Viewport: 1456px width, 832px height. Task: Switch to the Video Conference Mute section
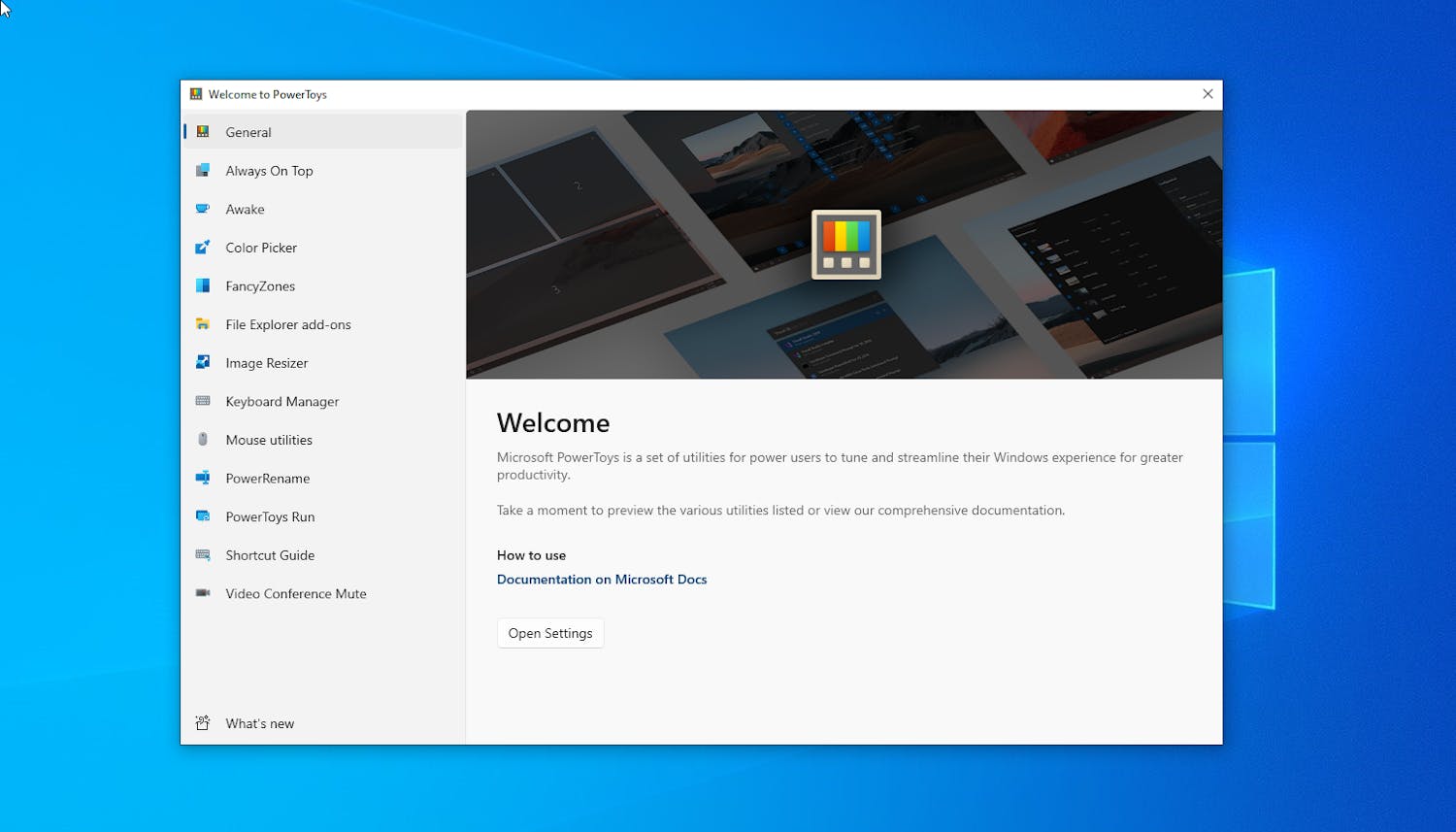[x=296, y=593]
